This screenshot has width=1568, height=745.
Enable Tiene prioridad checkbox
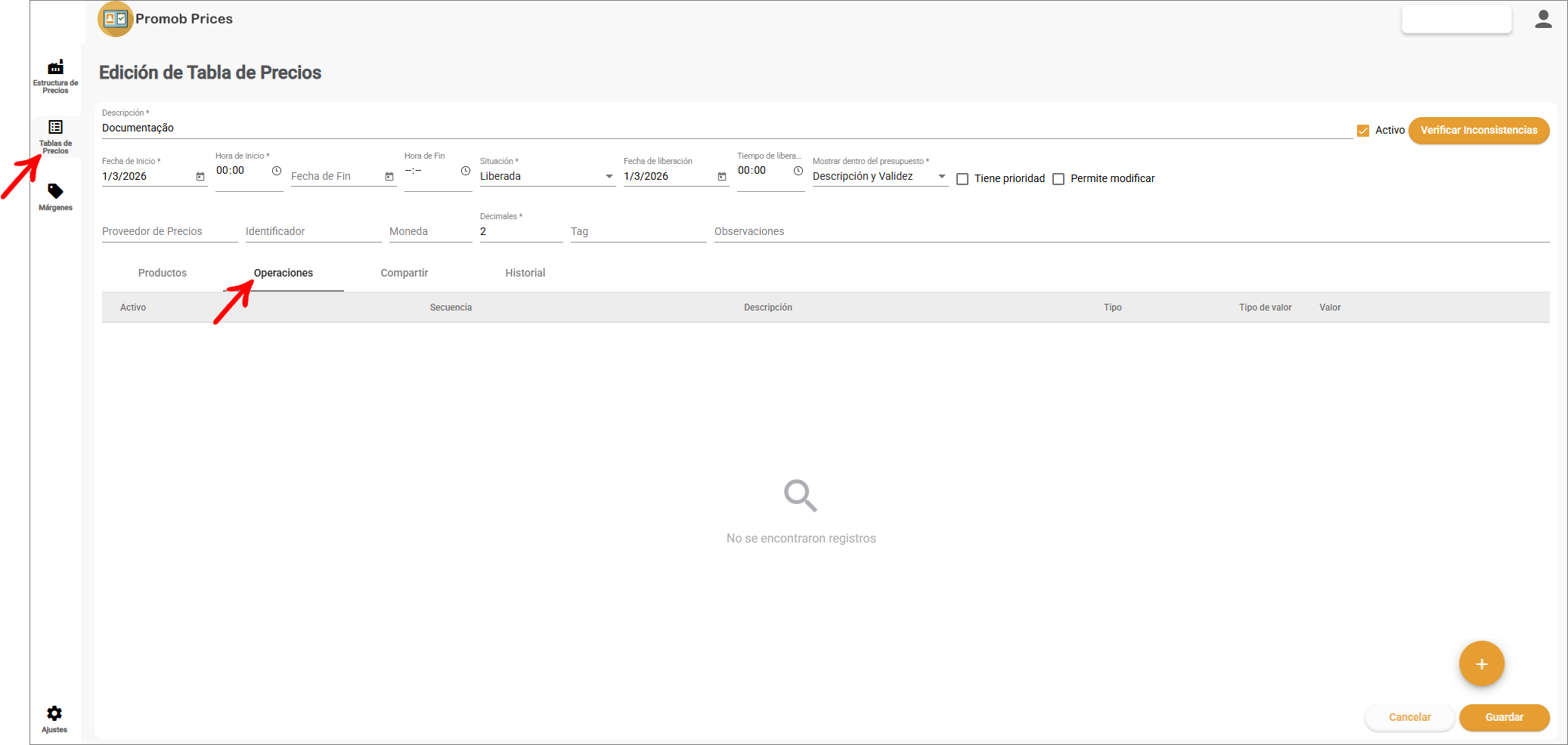(x=962, y=179)
